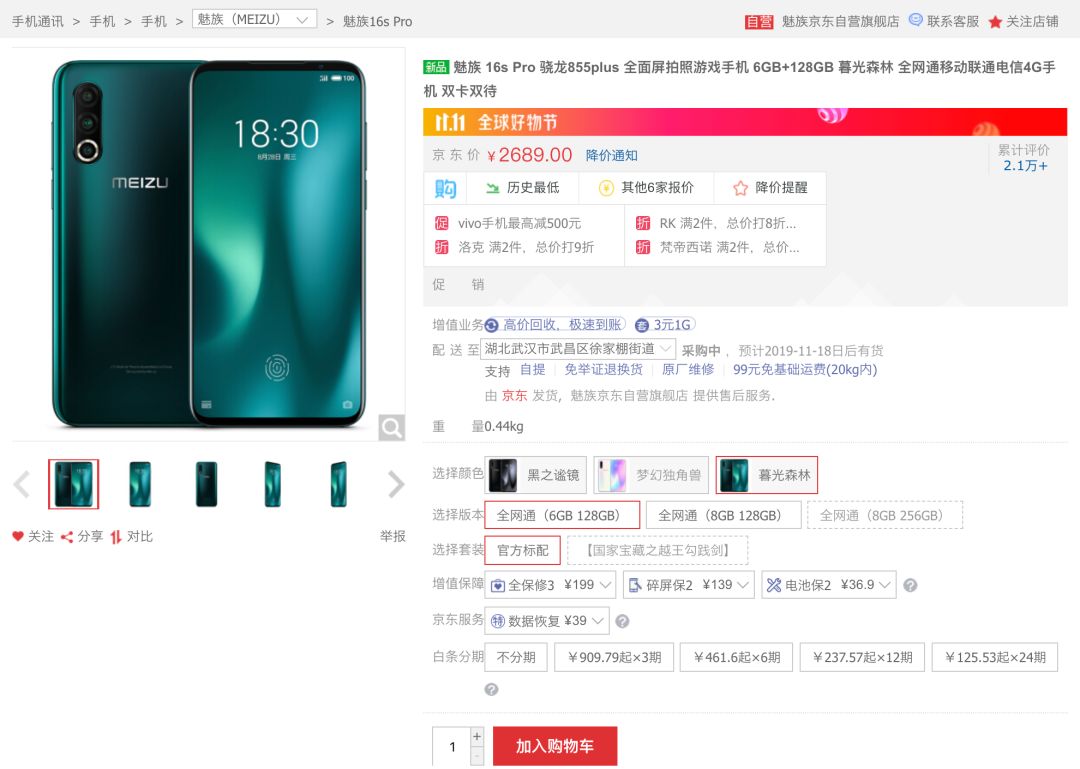Select ¥237.57起×12期 installment plan
This screenshot has width=1080, height=769.
(x=862, y=657)
